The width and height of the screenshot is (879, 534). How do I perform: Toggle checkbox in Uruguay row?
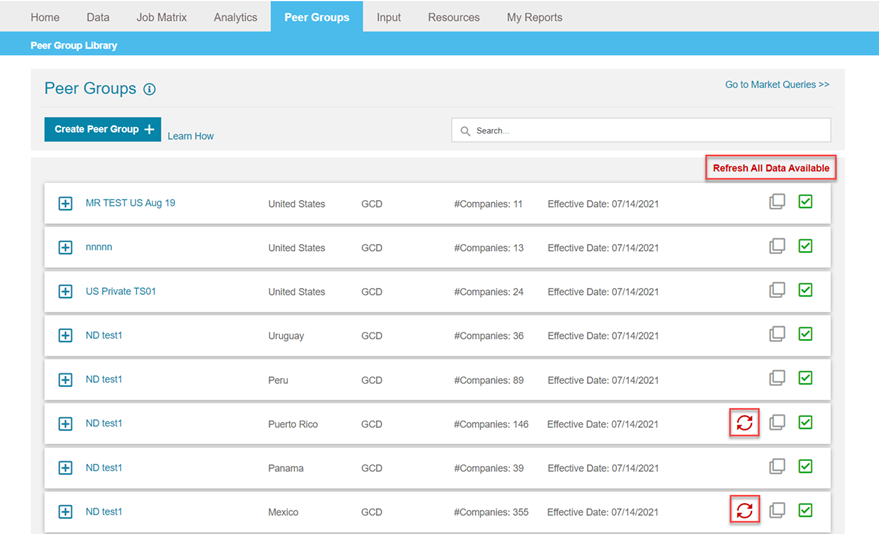[806, 334]
